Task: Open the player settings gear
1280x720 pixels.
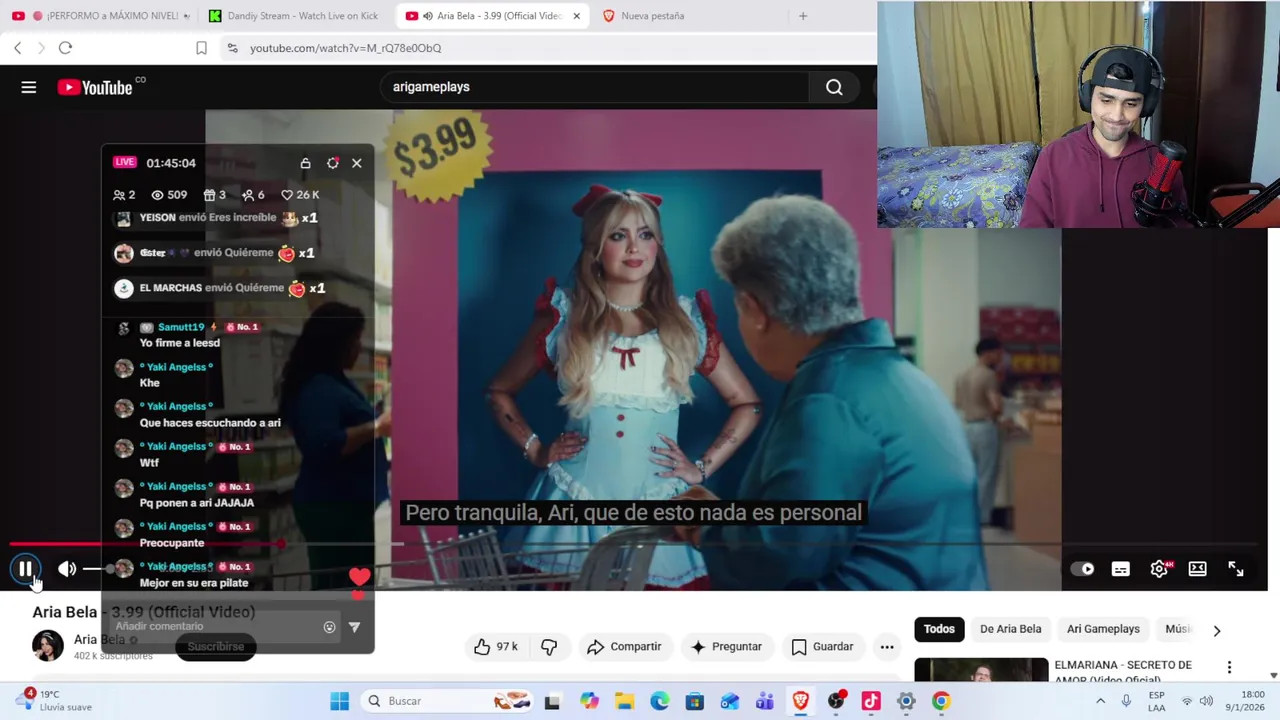Action: click(1159, 569)
